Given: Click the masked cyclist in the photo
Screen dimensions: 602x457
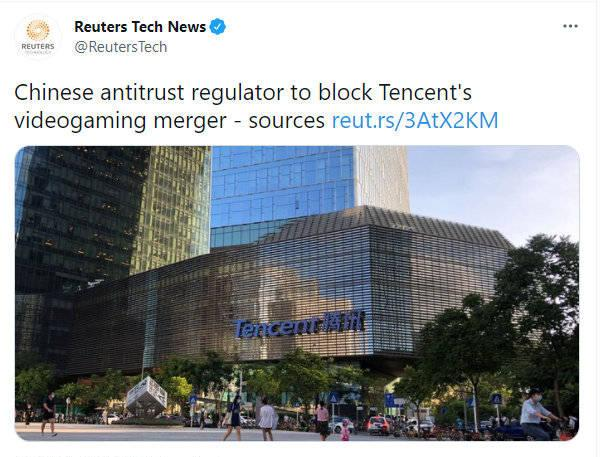Looking at the screenshot, I should [536, 414].
